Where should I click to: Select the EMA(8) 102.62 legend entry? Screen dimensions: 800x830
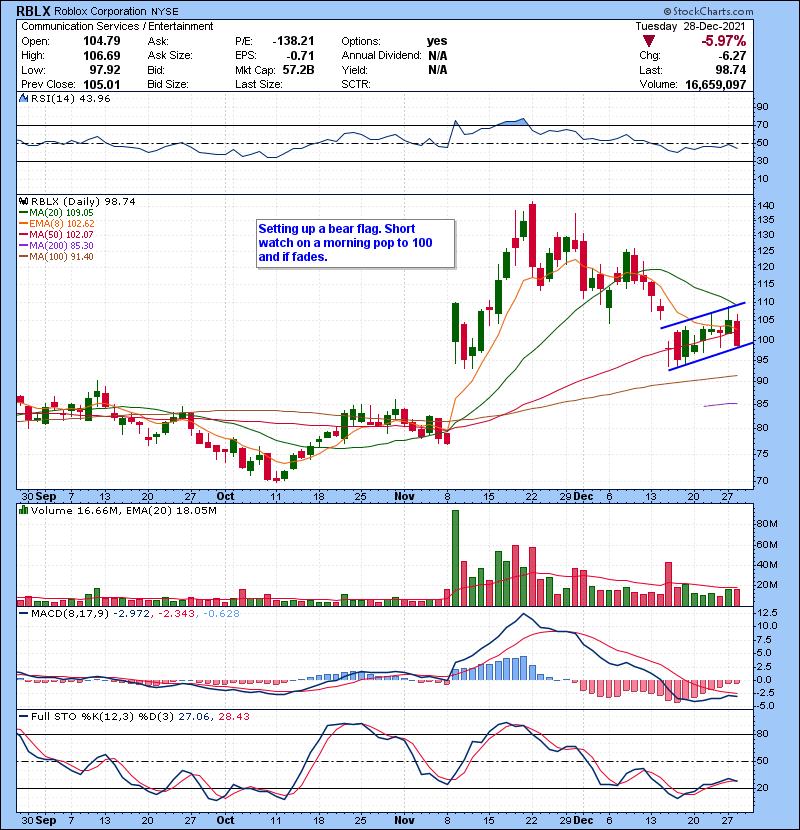pos(57,223)
